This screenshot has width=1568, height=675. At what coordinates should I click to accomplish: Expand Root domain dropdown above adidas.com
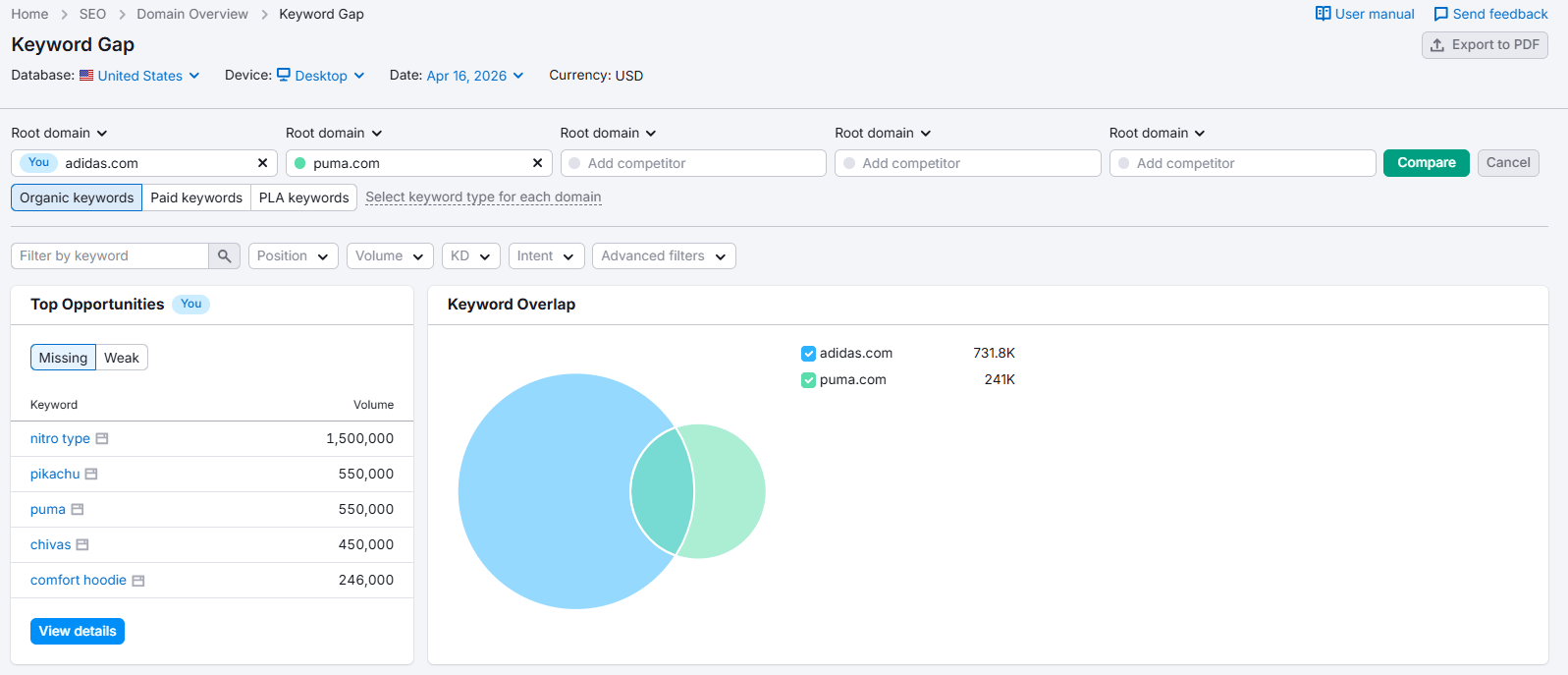pos(59,133)
